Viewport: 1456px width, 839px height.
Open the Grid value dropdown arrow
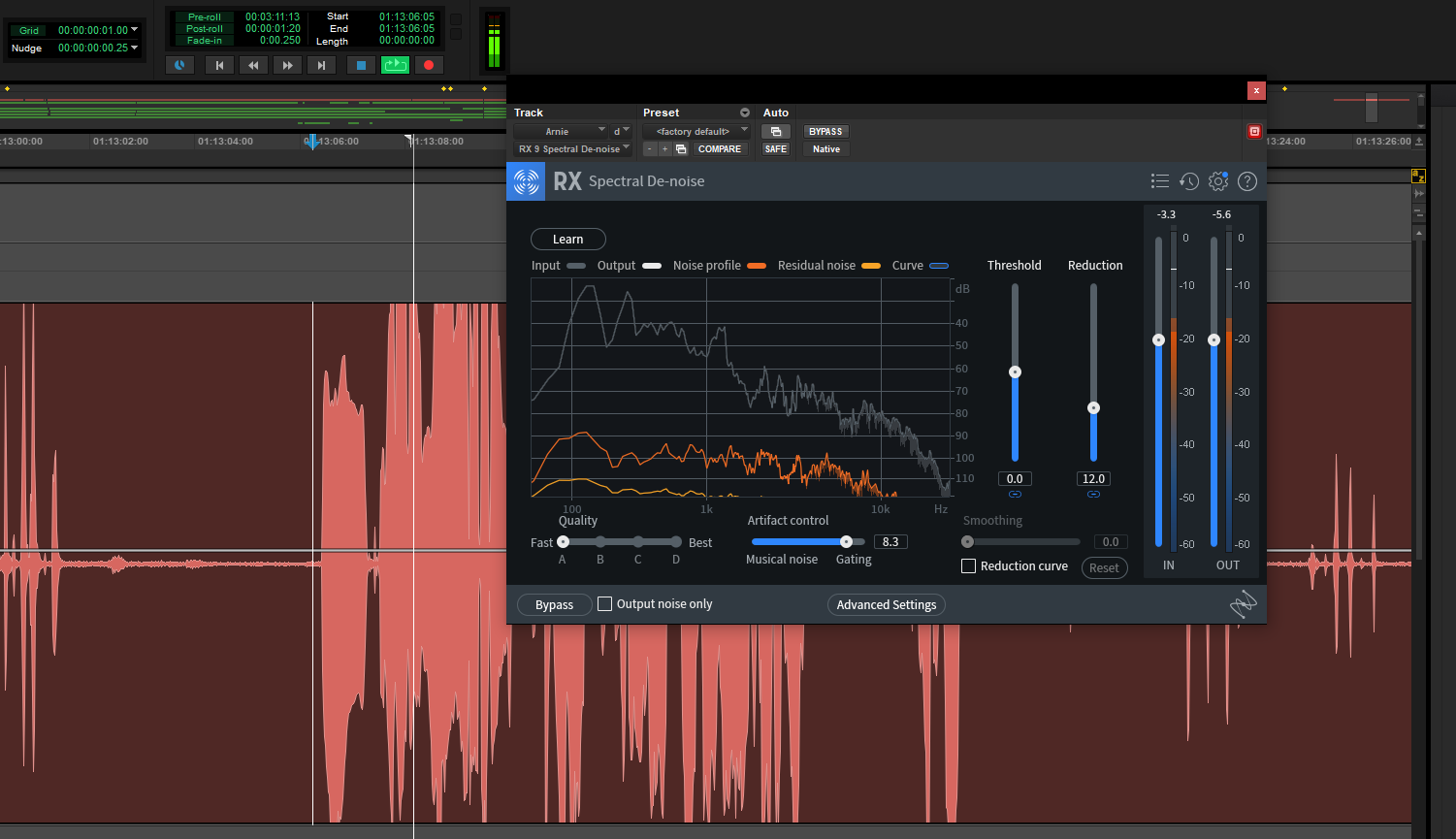coord(134,30)
